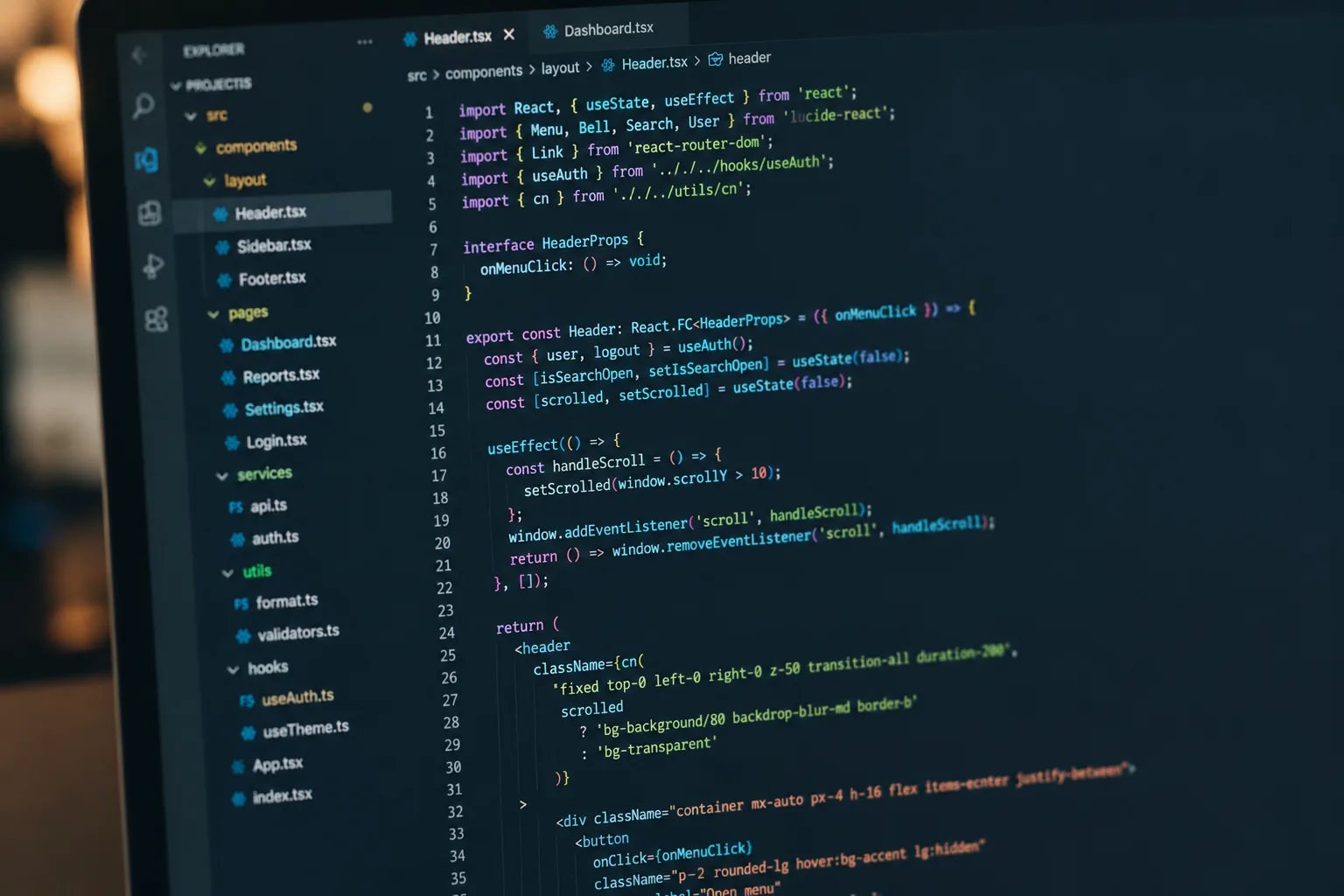Collapse the layout folder chevron
1344x896 pixels.
(x=209, y=182)
